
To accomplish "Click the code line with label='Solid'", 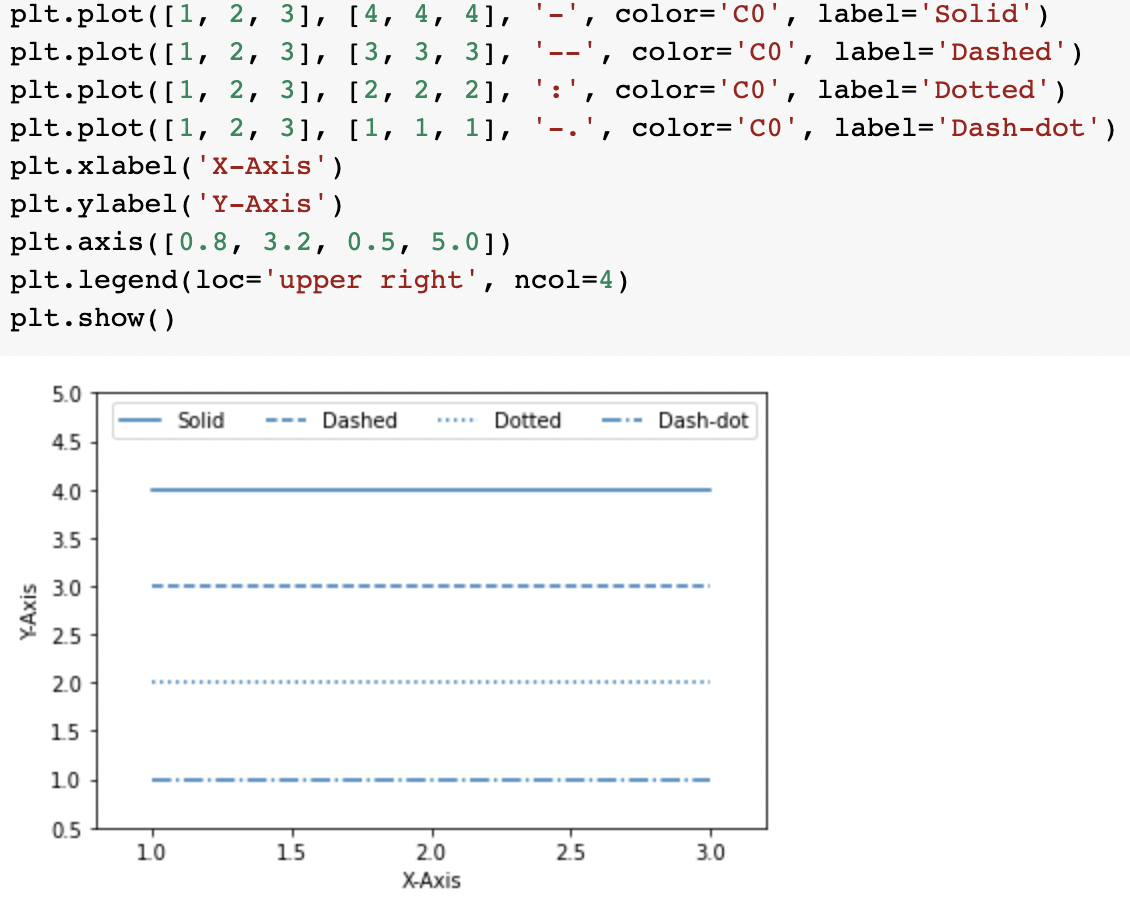I will point(530,14).
